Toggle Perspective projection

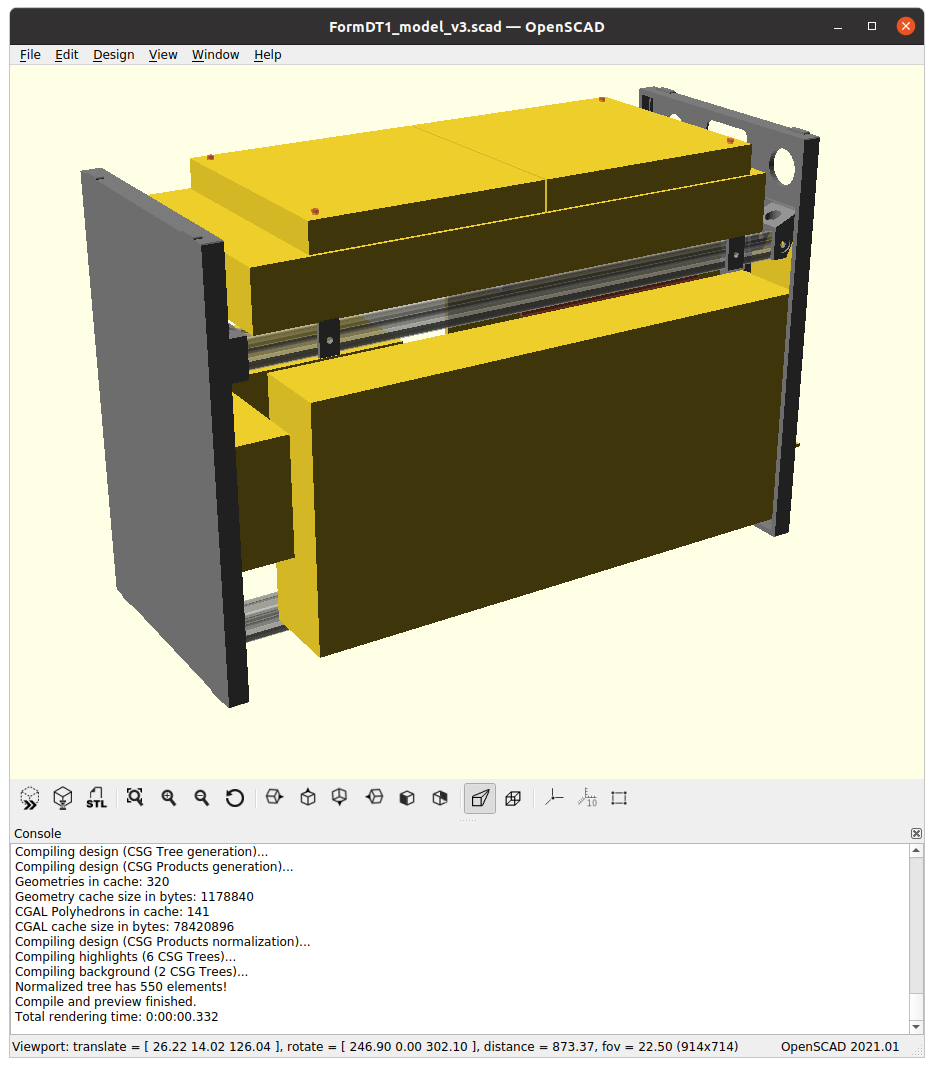pyautogui.click(x=480, y=798)
